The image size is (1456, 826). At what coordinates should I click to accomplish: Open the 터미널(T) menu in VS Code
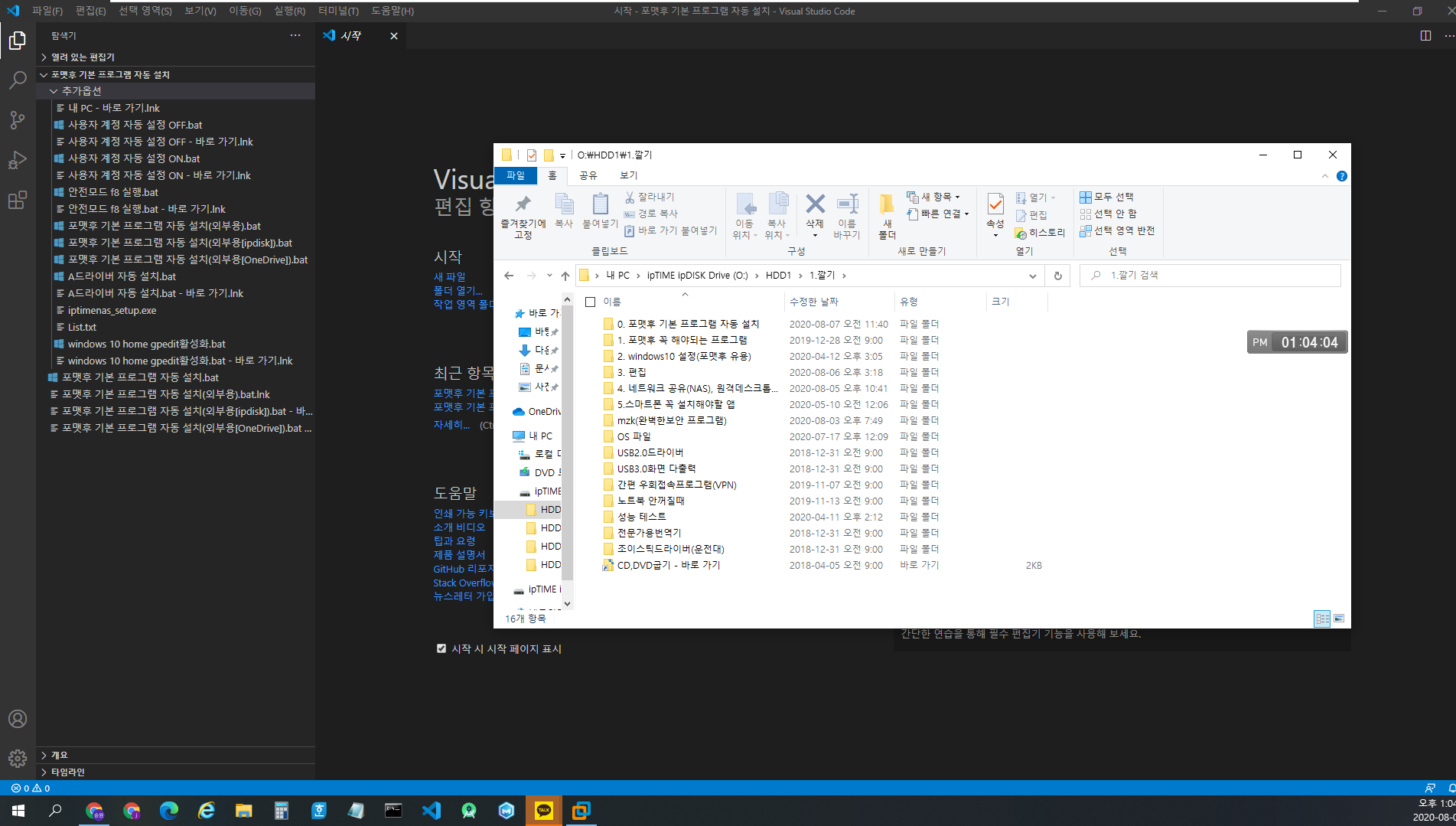[x=338, y=11]
